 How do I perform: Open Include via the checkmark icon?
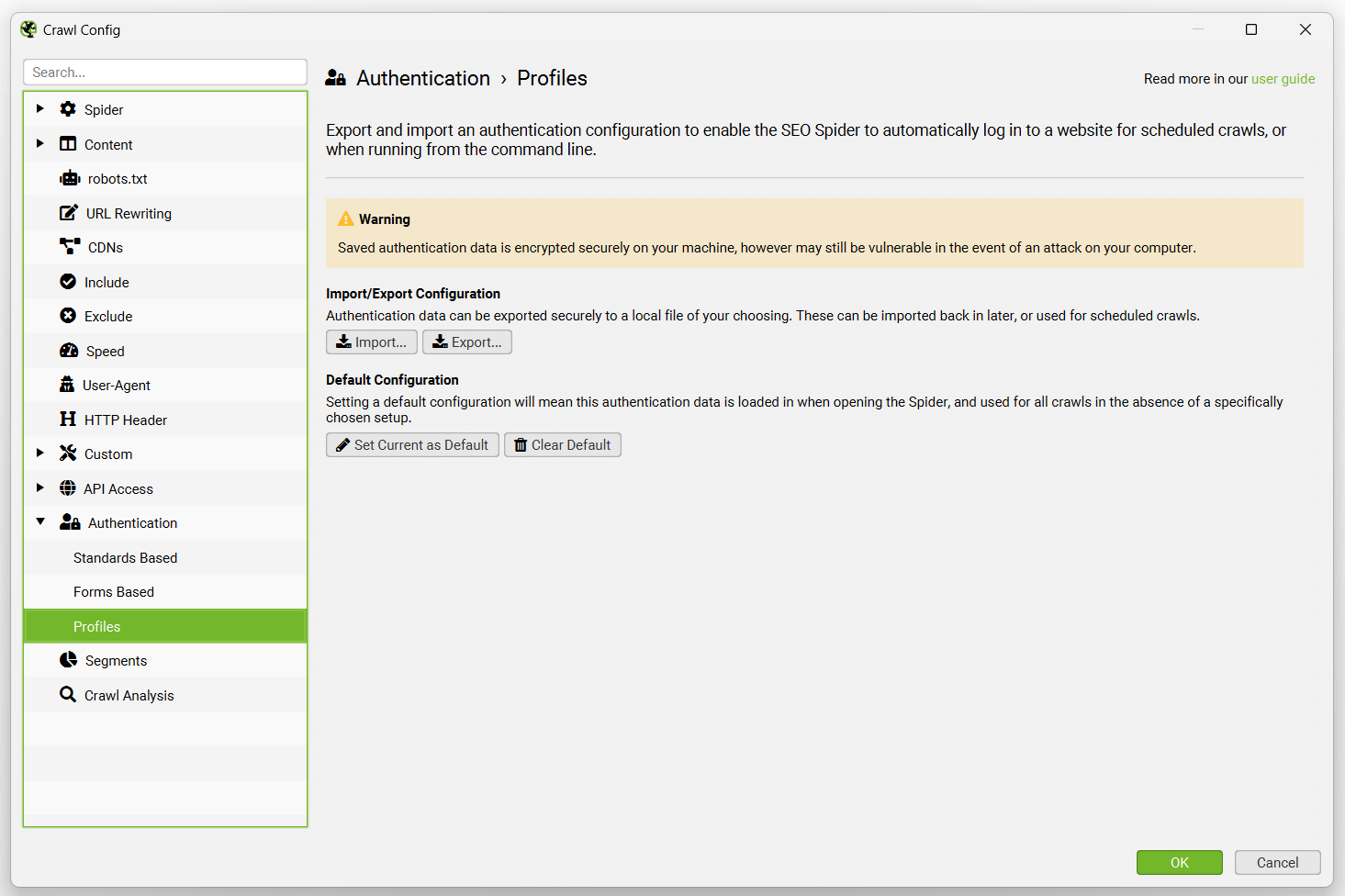[x=68, y=281]
